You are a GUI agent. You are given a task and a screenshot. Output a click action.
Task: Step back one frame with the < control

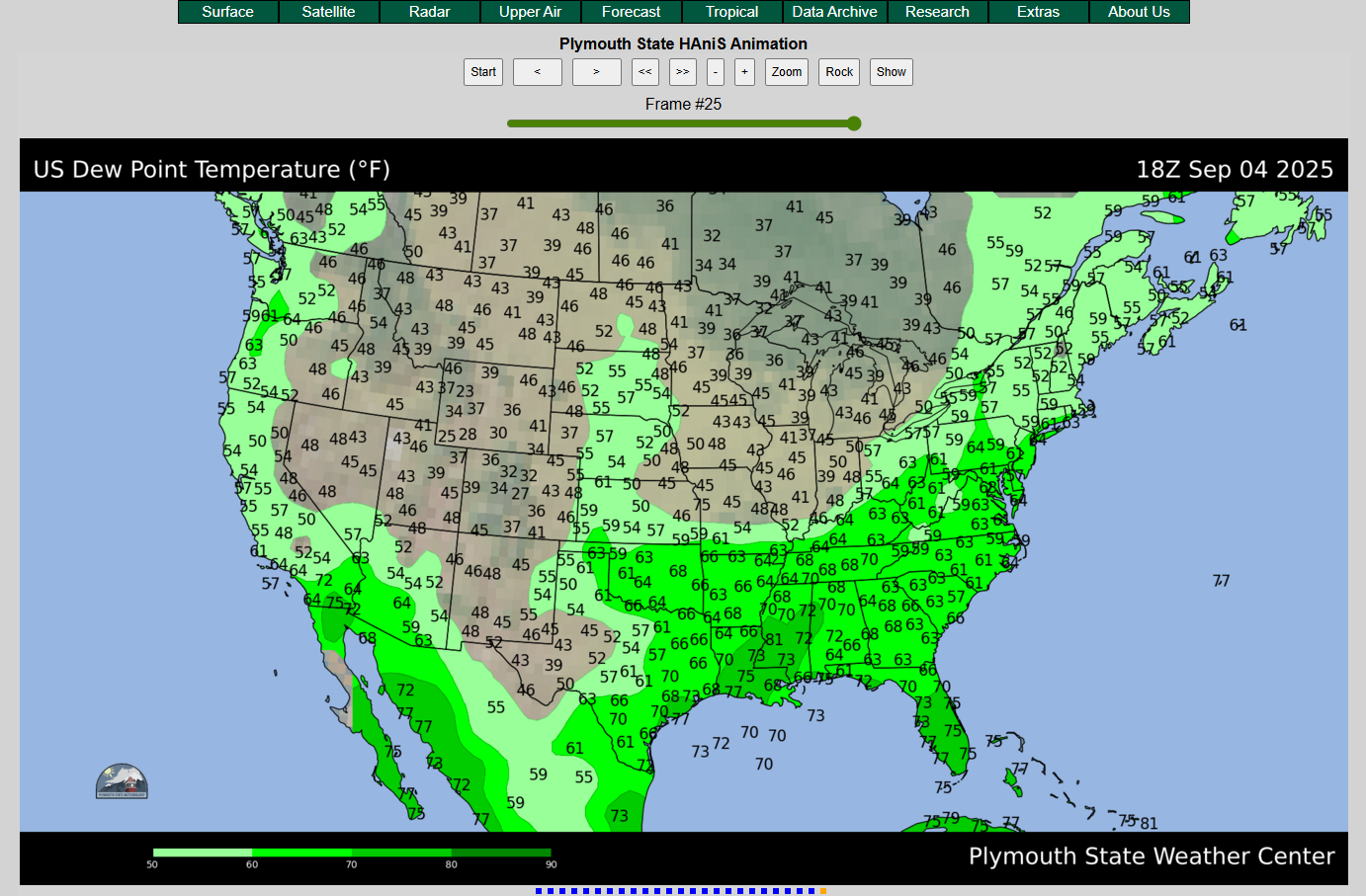click(x=537, y=71)
